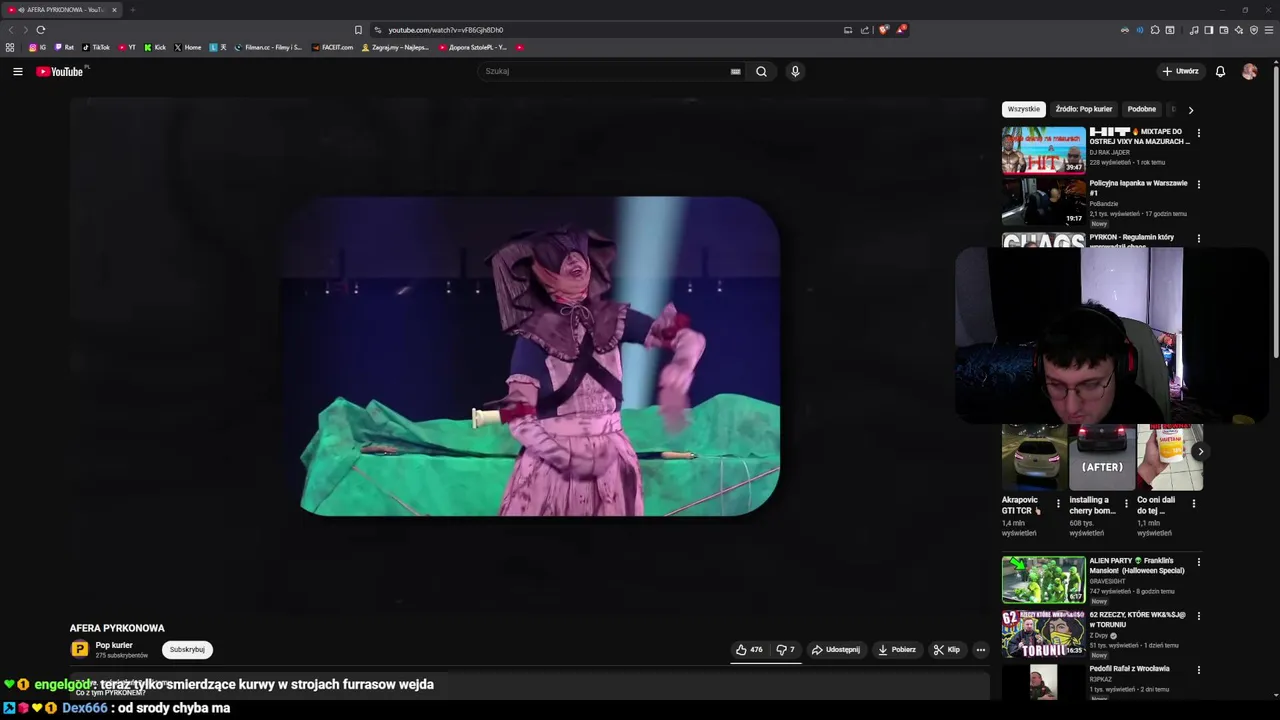Open the browser main hamburger menu
The height and width of the screenshot is (720, 1280).
pos(1270,30)
